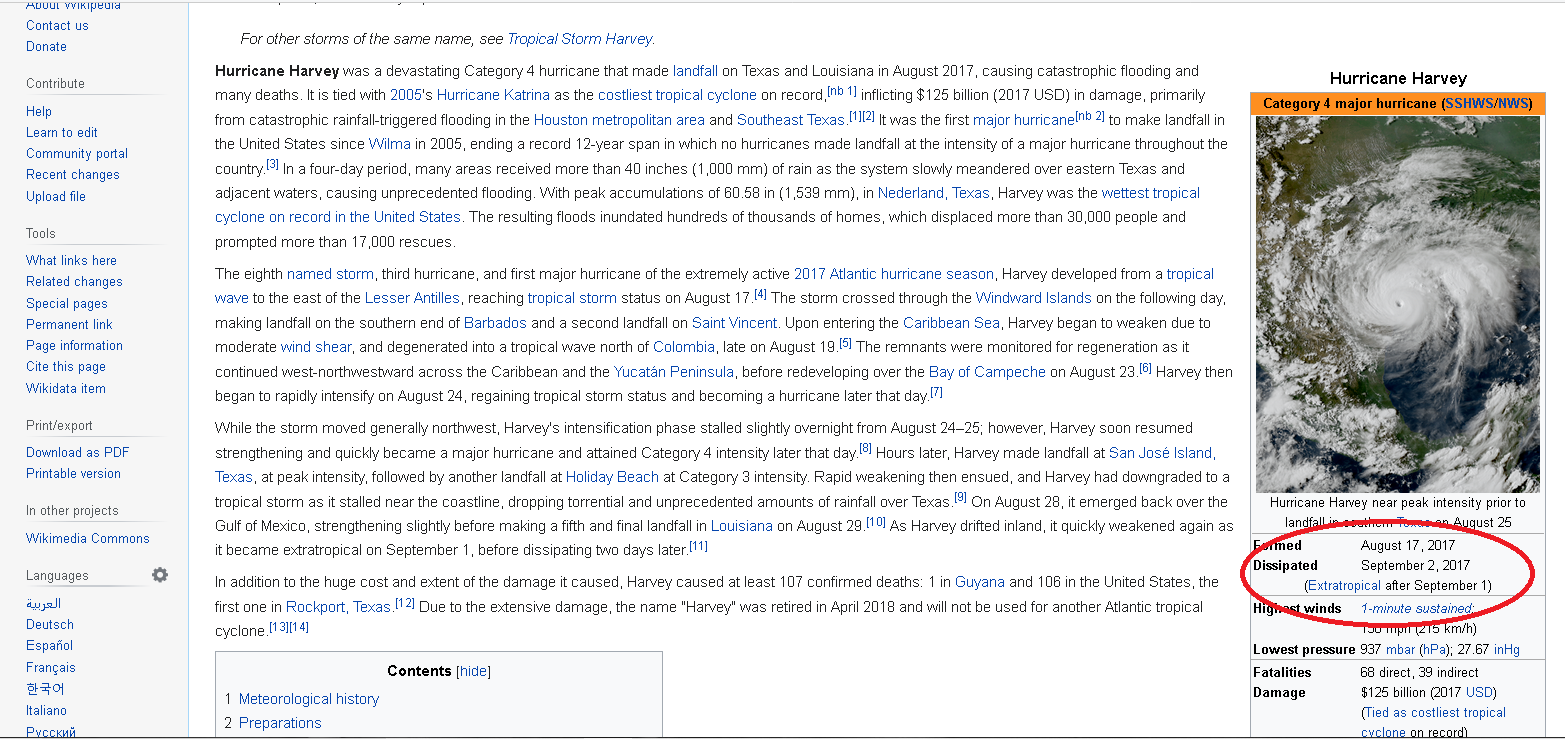Open the 2017 Atlantic hurricane season link
This screenshot has height=739, width=1565.
coord(894,274)
